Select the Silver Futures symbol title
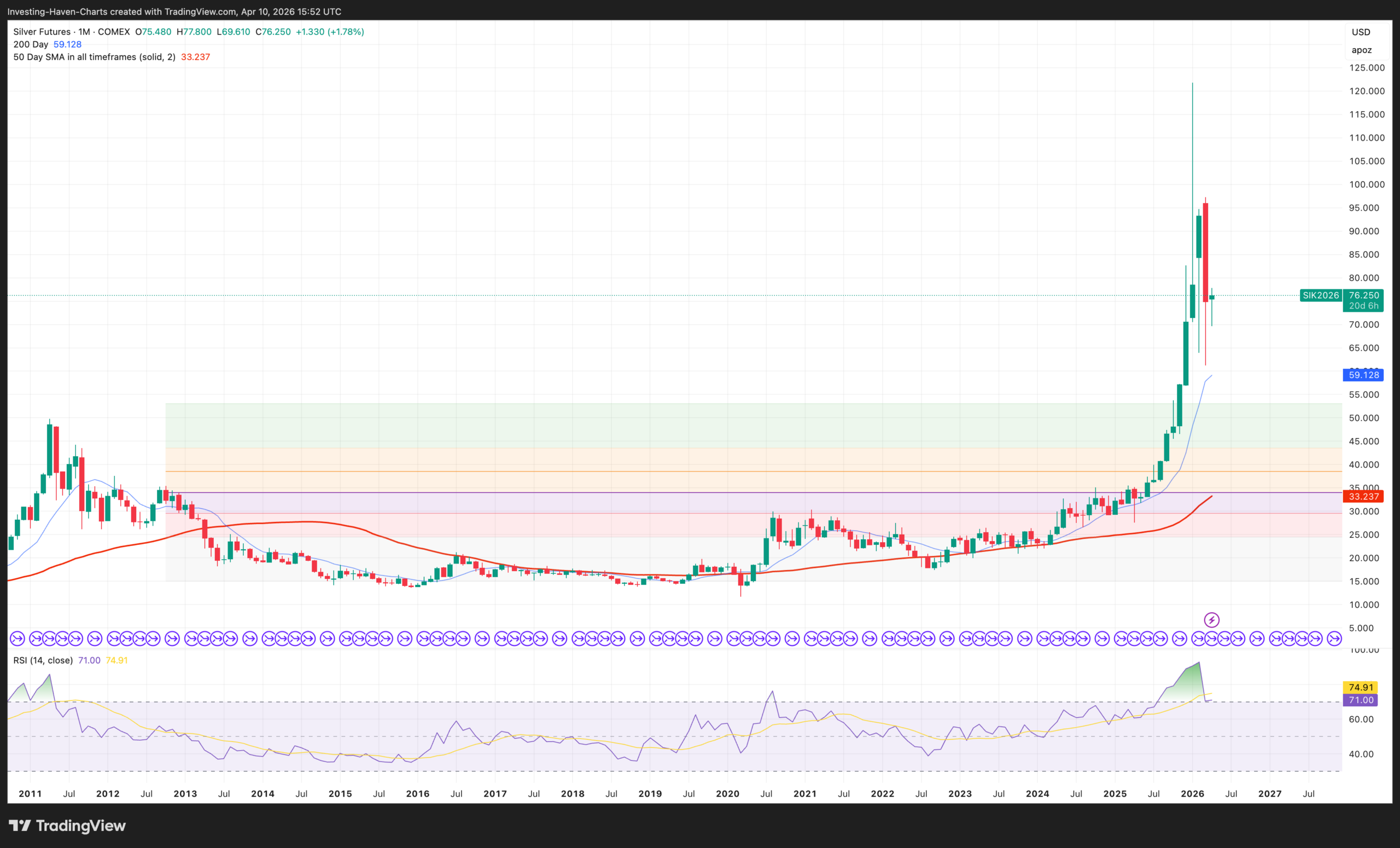 point(41,32)
